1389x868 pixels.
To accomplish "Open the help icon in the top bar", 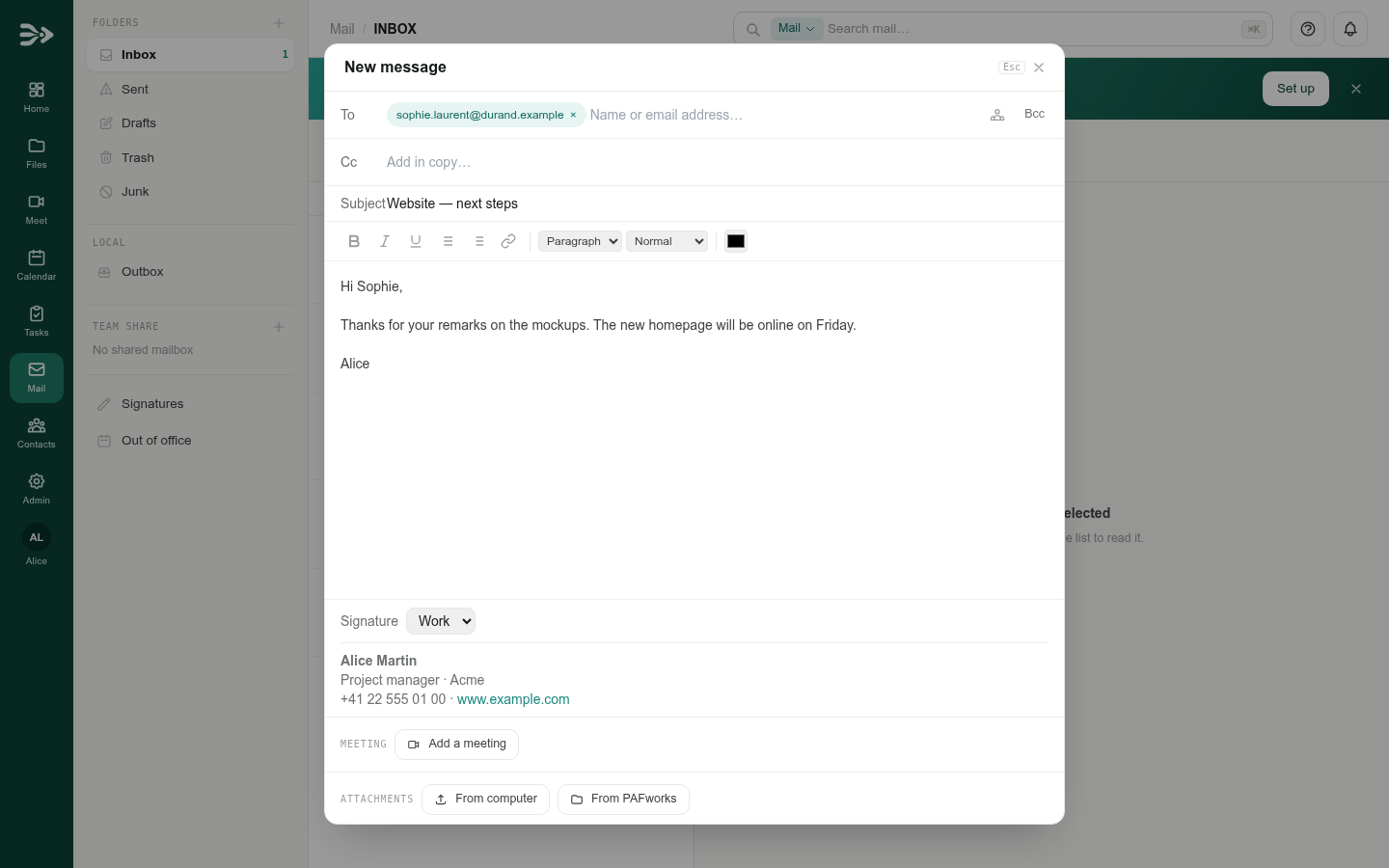I will (x=1308, y=29).
